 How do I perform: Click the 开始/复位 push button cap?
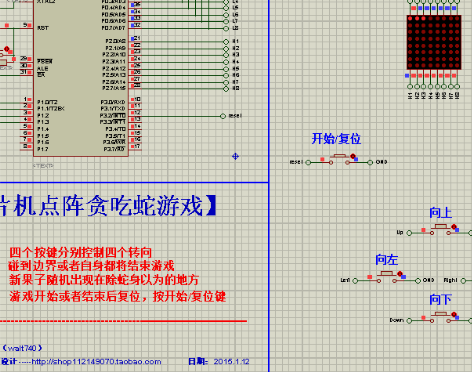tap(340, 156)
